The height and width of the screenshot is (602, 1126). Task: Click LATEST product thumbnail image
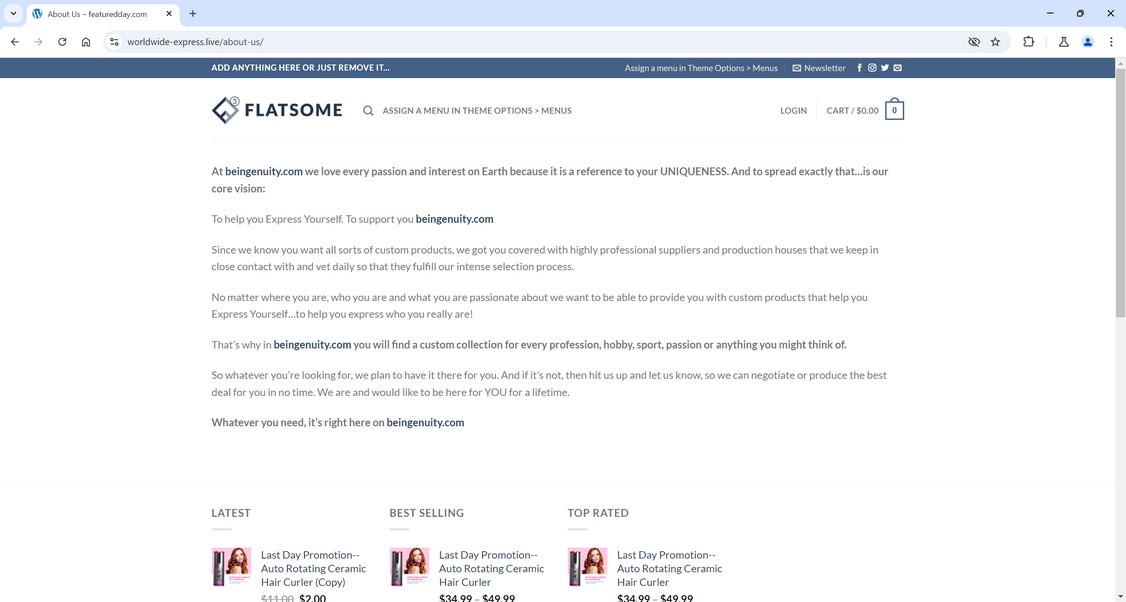[231, 568]
